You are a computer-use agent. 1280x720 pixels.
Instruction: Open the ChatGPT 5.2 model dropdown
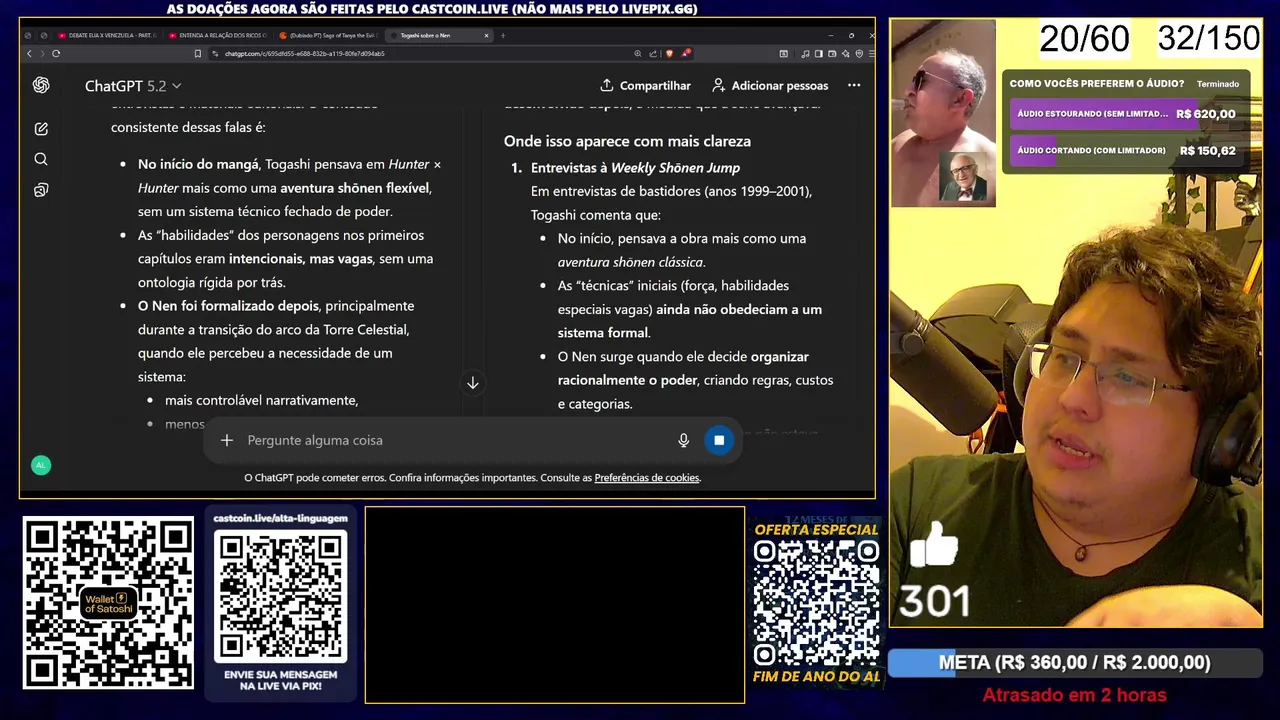[133, 86]
